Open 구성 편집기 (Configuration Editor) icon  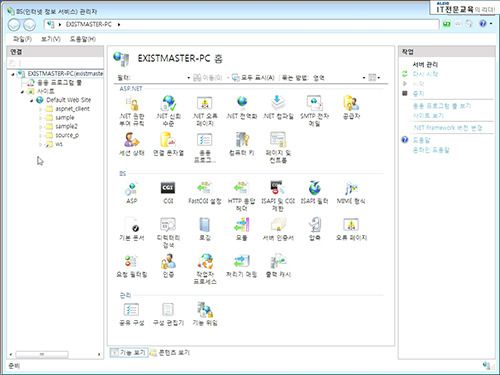point(168,314)
